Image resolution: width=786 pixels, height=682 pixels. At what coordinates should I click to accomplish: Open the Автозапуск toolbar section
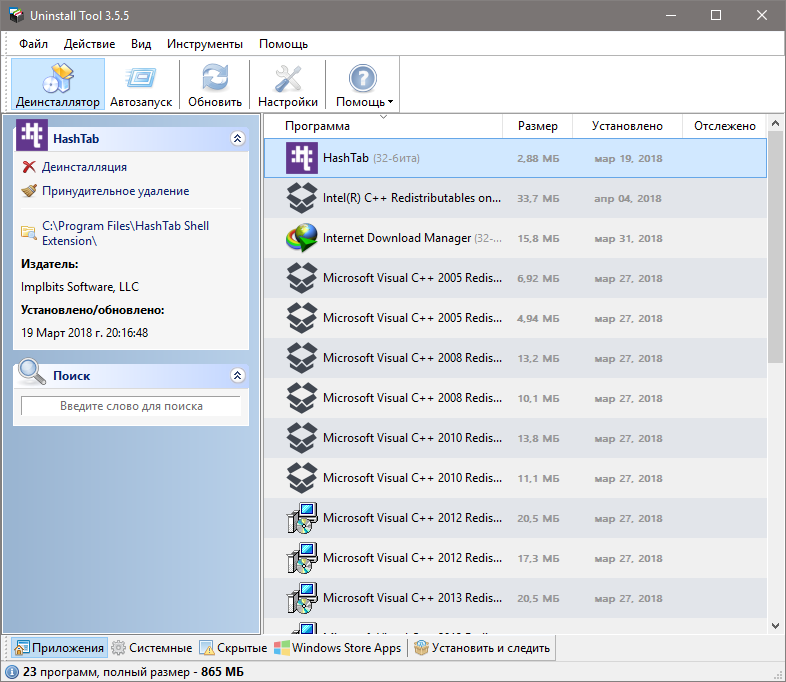[x=141, y=84]
